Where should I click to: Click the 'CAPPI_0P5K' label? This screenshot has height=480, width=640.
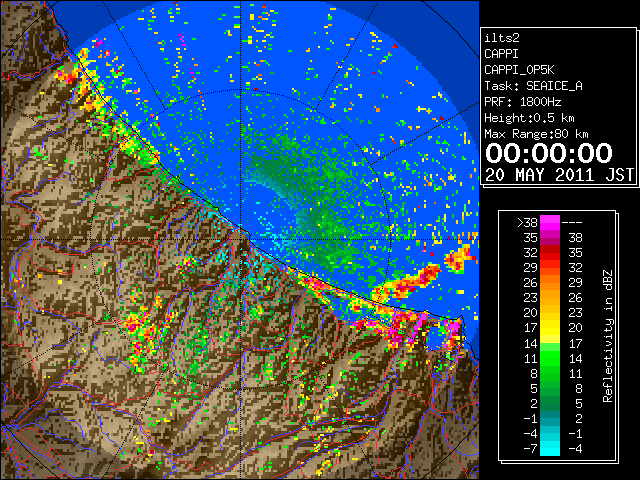tap(519, 70)
